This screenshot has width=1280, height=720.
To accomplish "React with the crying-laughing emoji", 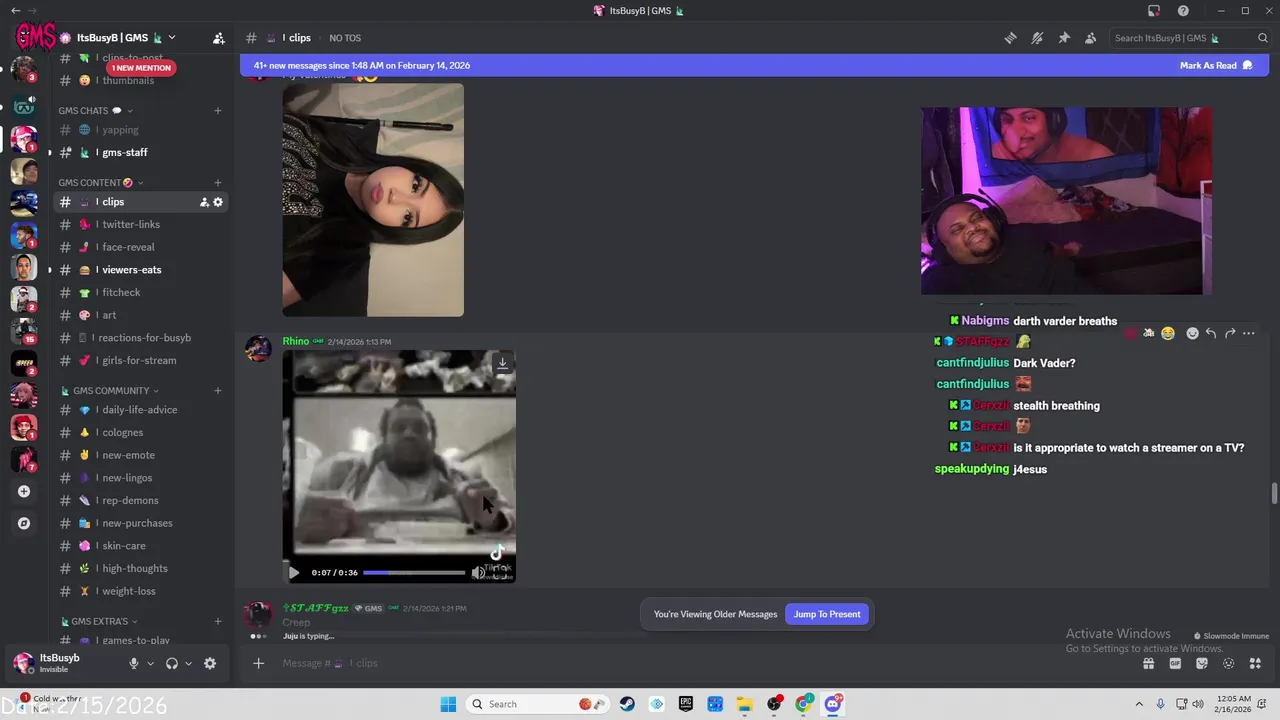I will point(1168,333).
